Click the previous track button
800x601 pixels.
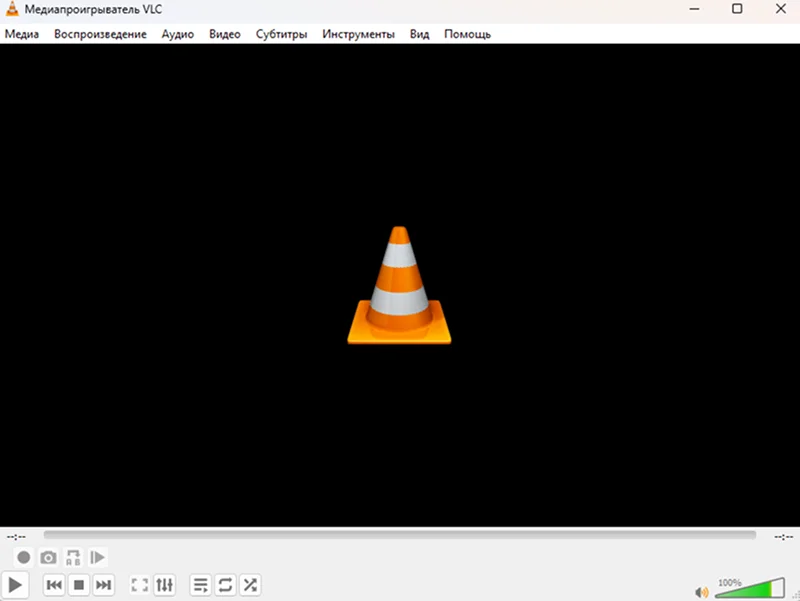55,584
